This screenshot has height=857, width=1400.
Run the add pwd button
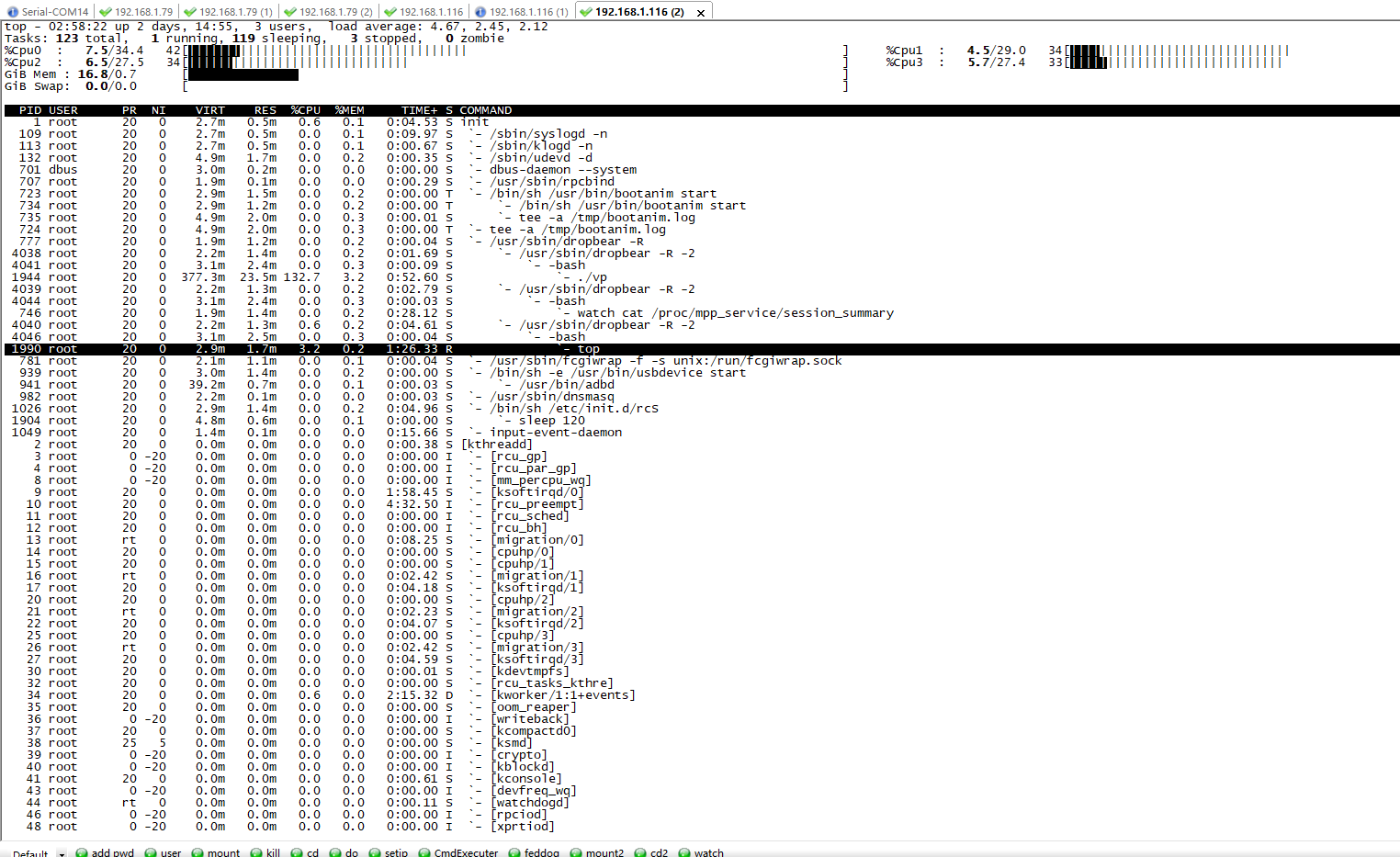pyautogui.click(x=105, y=852)
